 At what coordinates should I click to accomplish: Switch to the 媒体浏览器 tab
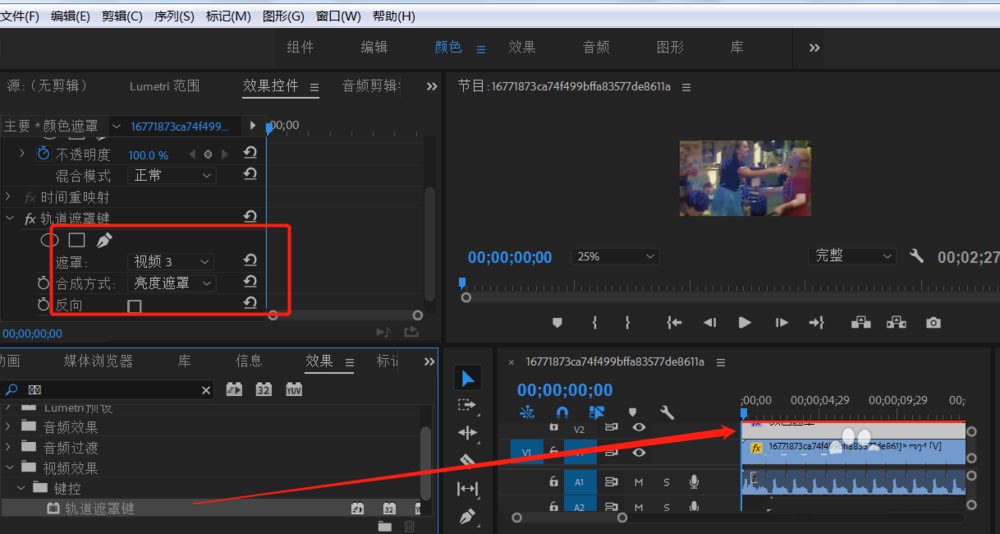click(x=98, y=361)
